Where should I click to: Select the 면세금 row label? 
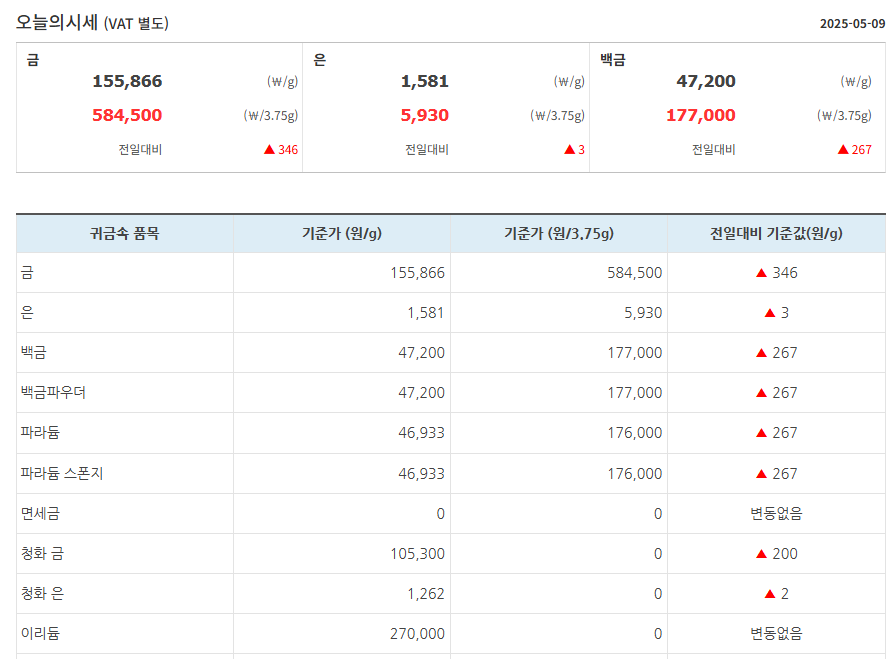[x=40, y=513]
